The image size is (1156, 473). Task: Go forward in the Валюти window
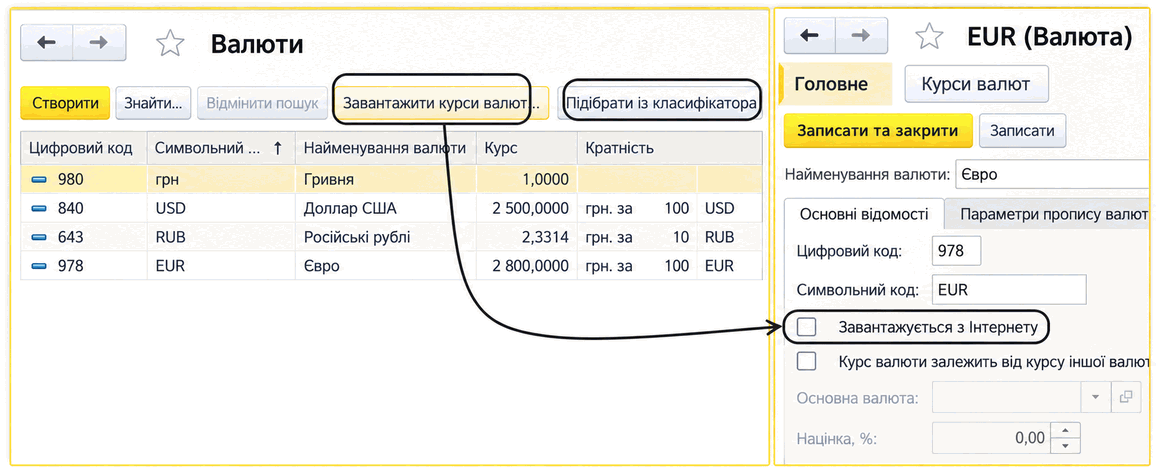[99, 43]
